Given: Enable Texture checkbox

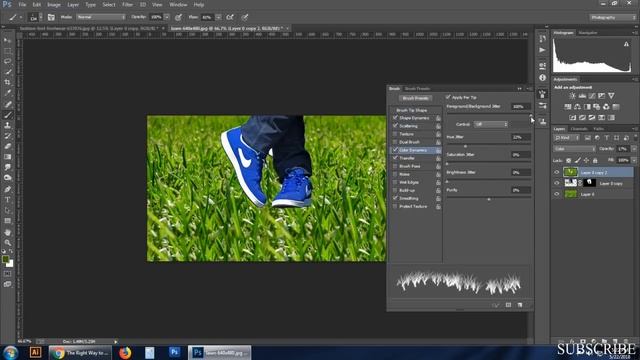Looking at the screenshot, I should pyautogui.click(x=395, y=134).
